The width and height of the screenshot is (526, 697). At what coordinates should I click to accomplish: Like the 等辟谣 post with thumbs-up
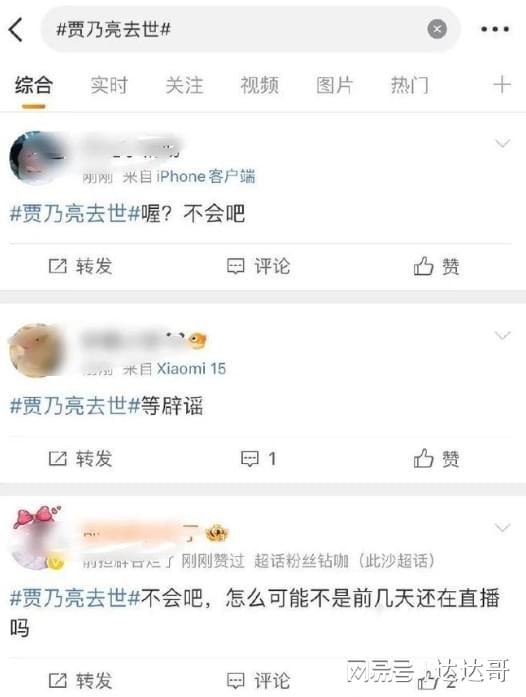coord(437,458)
